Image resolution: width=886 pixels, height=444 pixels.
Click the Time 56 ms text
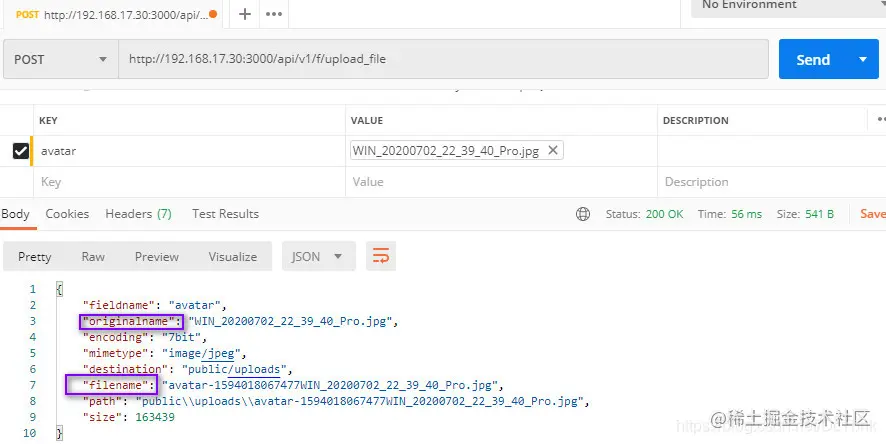pyautogui.click(x=729, y=214)
